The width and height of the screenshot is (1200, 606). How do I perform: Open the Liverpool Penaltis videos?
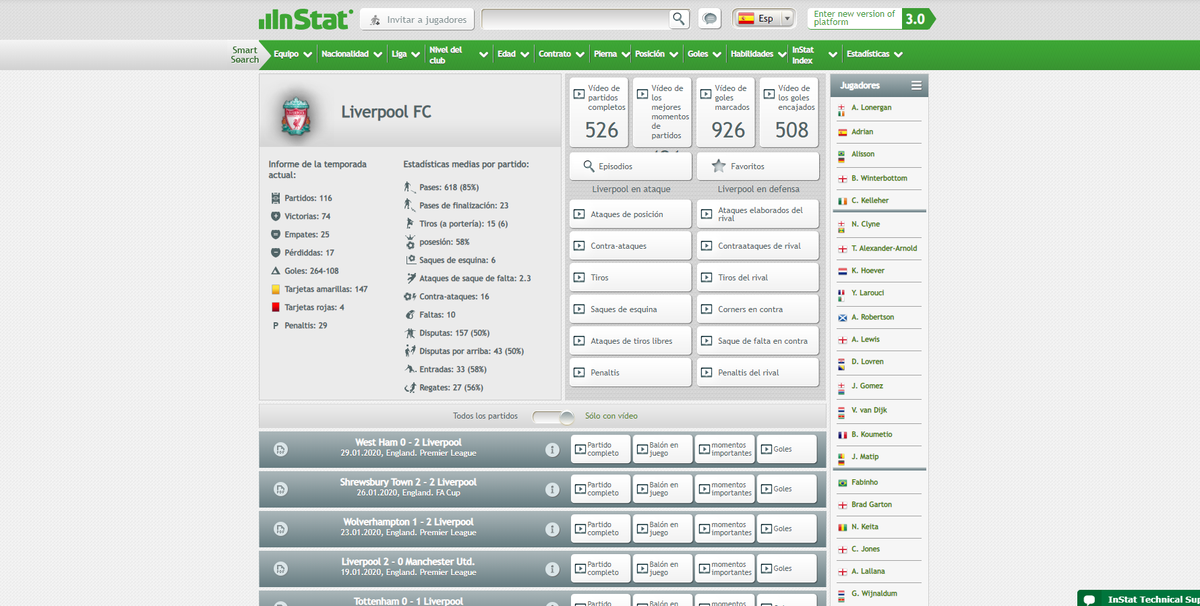point(631,372)
